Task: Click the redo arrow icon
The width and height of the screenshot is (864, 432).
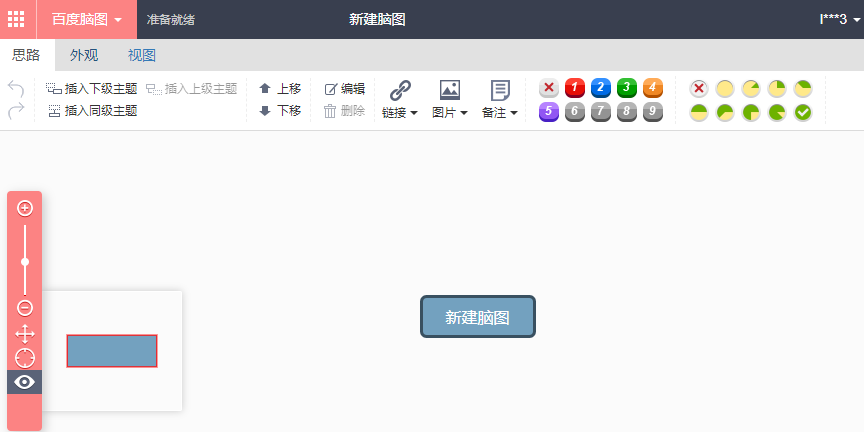Action: point(16,111)
